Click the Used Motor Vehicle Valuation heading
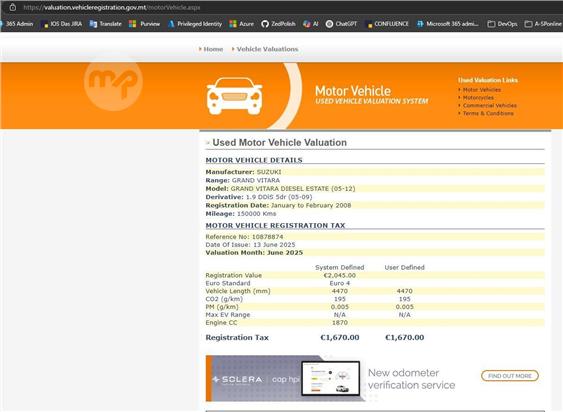The height and width of the screenshot is (412, 563). click(279, 143)
